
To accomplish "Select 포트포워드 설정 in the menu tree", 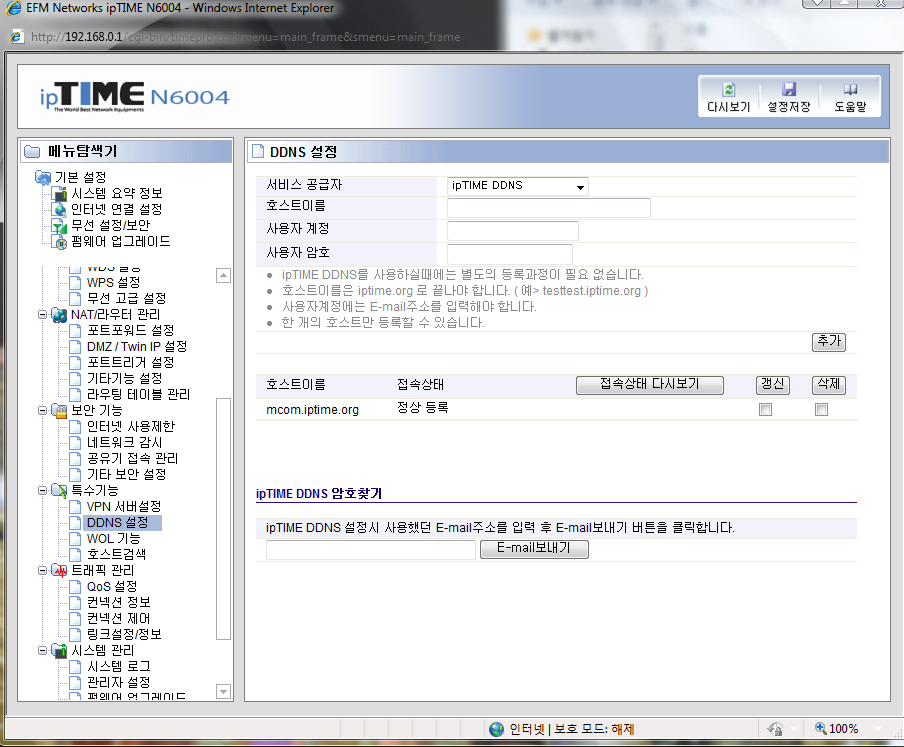I will (x=130, y=331).
